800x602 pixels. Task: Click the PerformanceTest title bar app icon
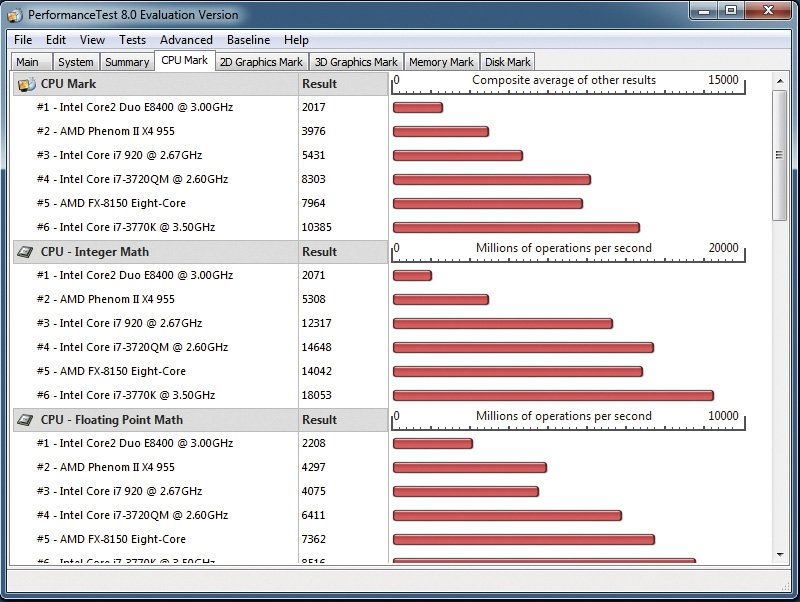[15, 15]
